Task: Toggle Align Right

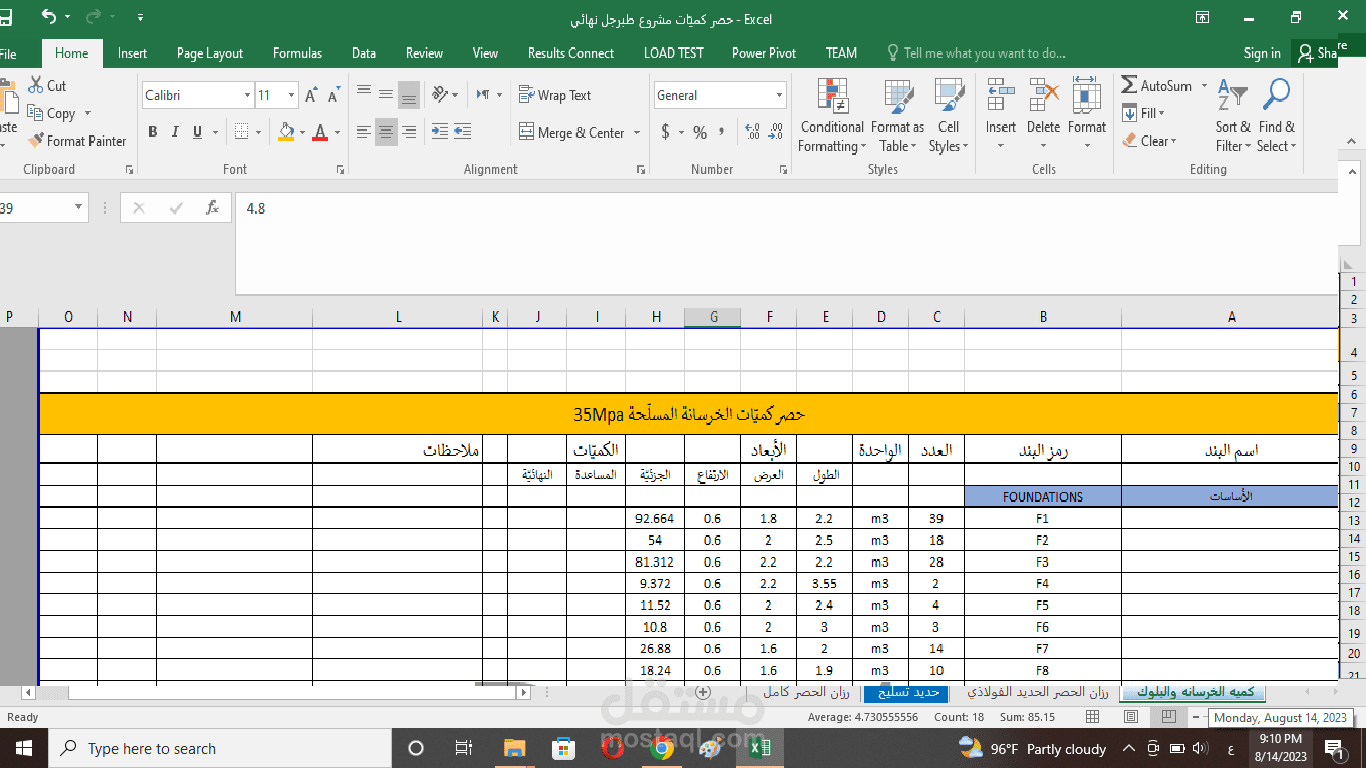Action: click(x=408, y=132)
